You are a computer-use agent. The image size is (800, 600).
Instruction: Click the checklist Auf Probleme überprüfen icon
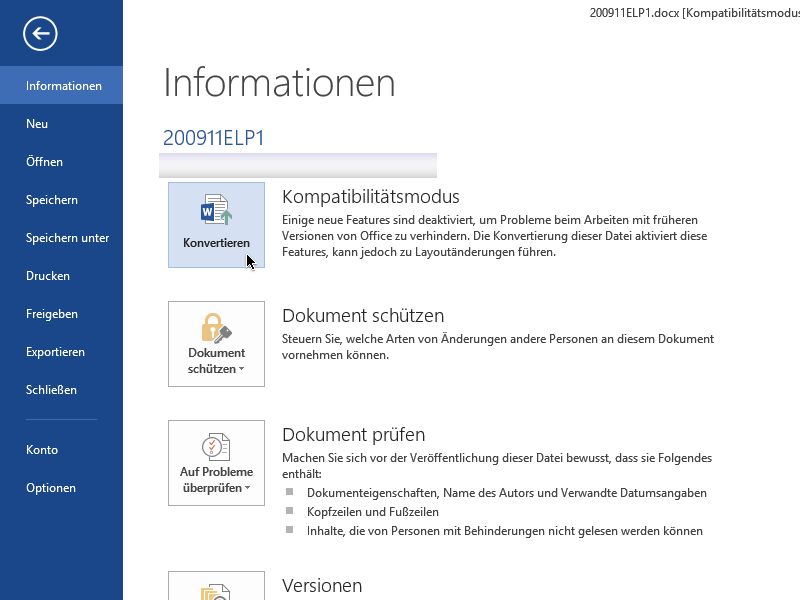click(x=216, y=446)
